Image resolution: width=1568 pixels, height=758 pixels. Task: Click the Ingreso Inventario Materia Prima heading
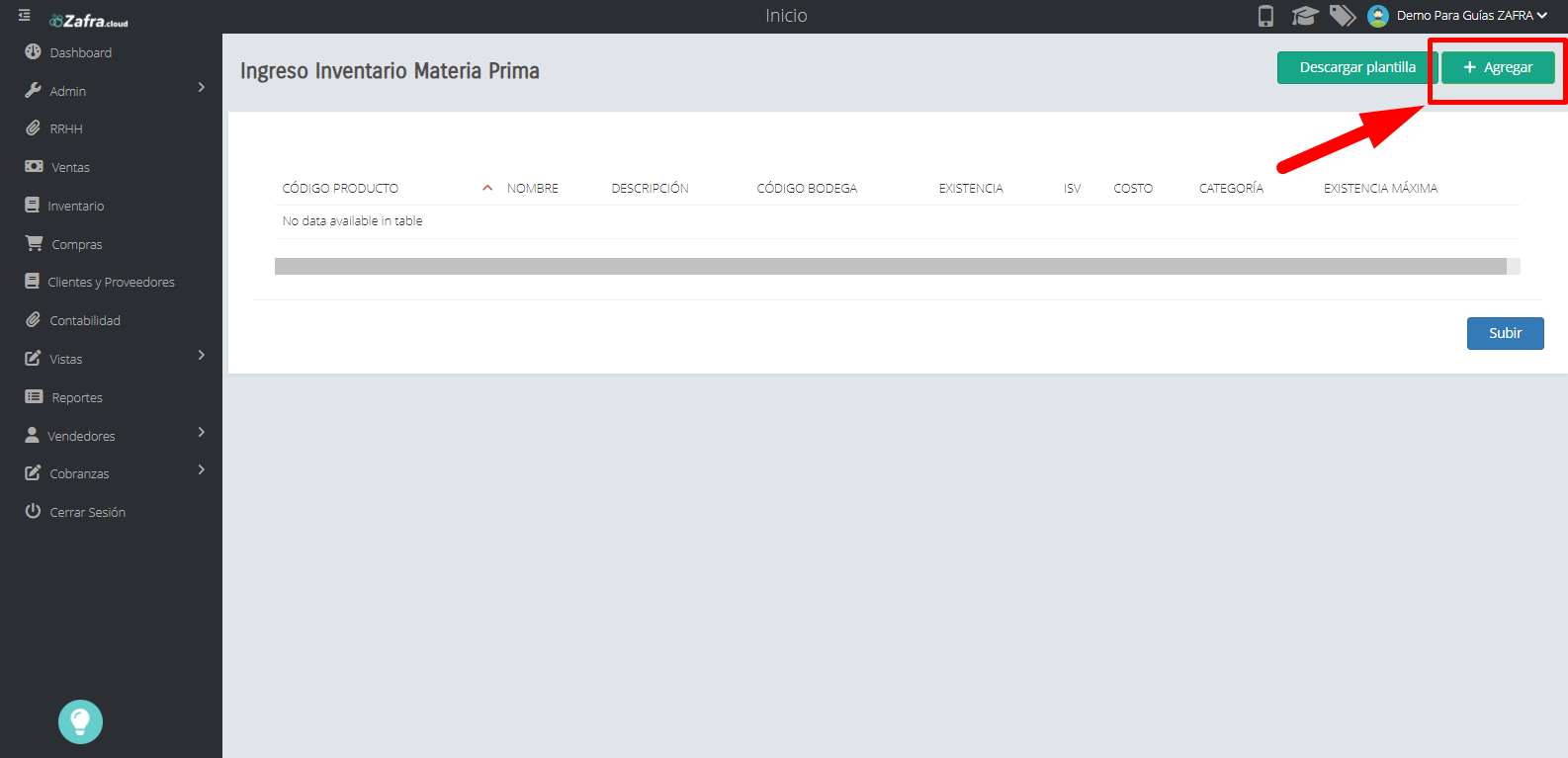click(390, 71)
